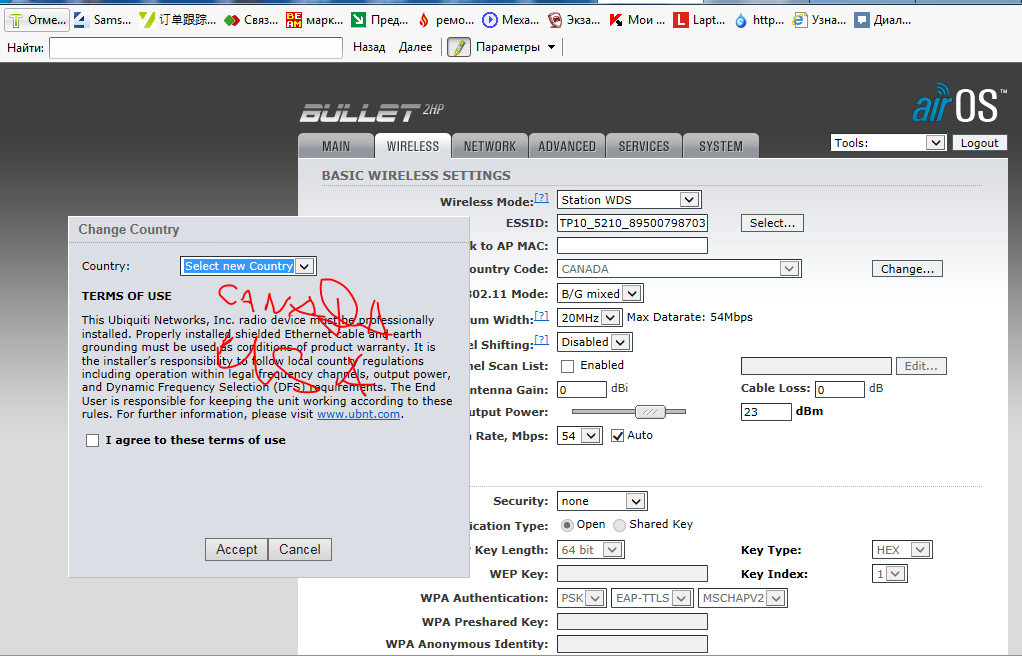Click the Output Power dBm value field

[766, 411]
